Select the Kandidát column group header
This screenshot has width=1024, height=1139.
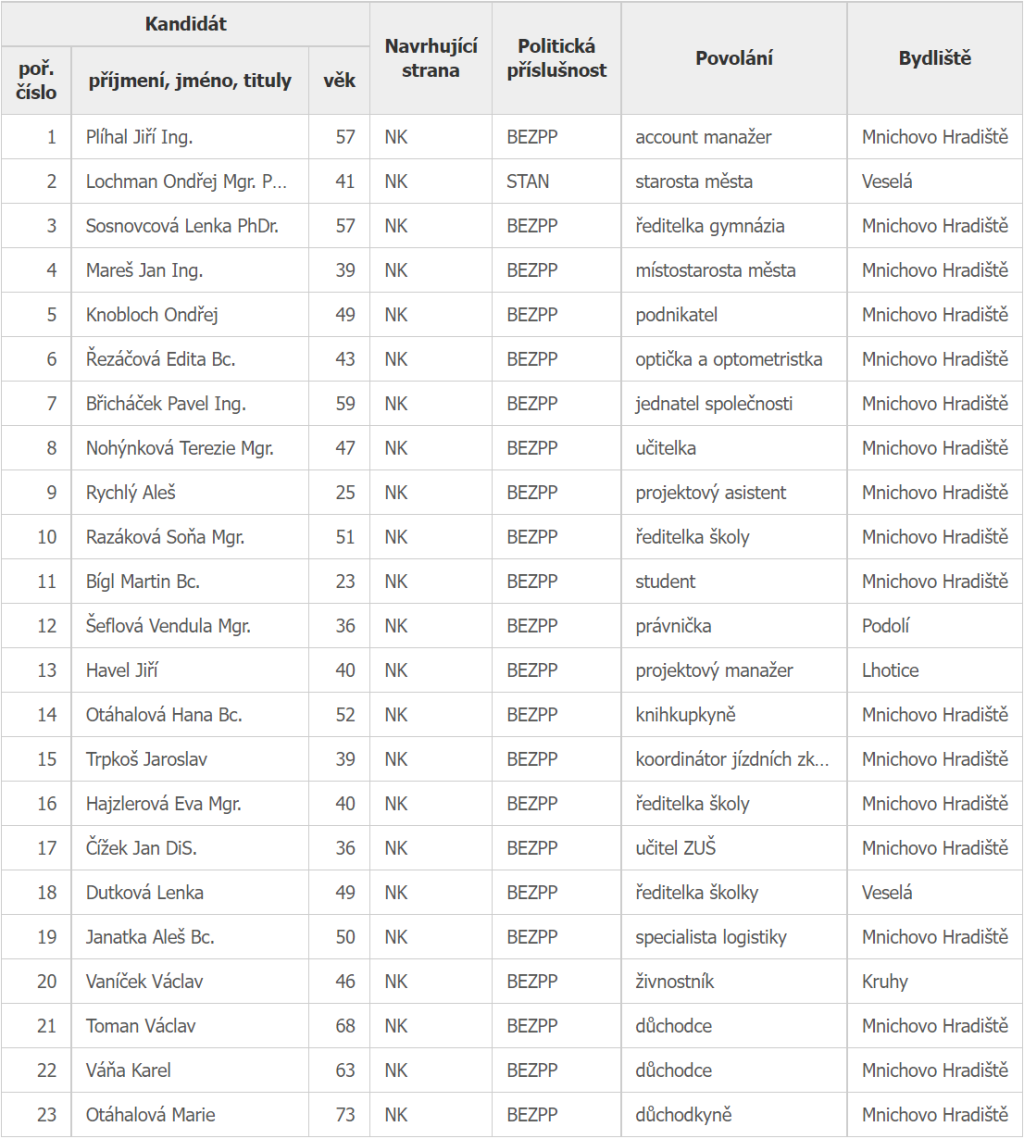click(x=185, y=24)
